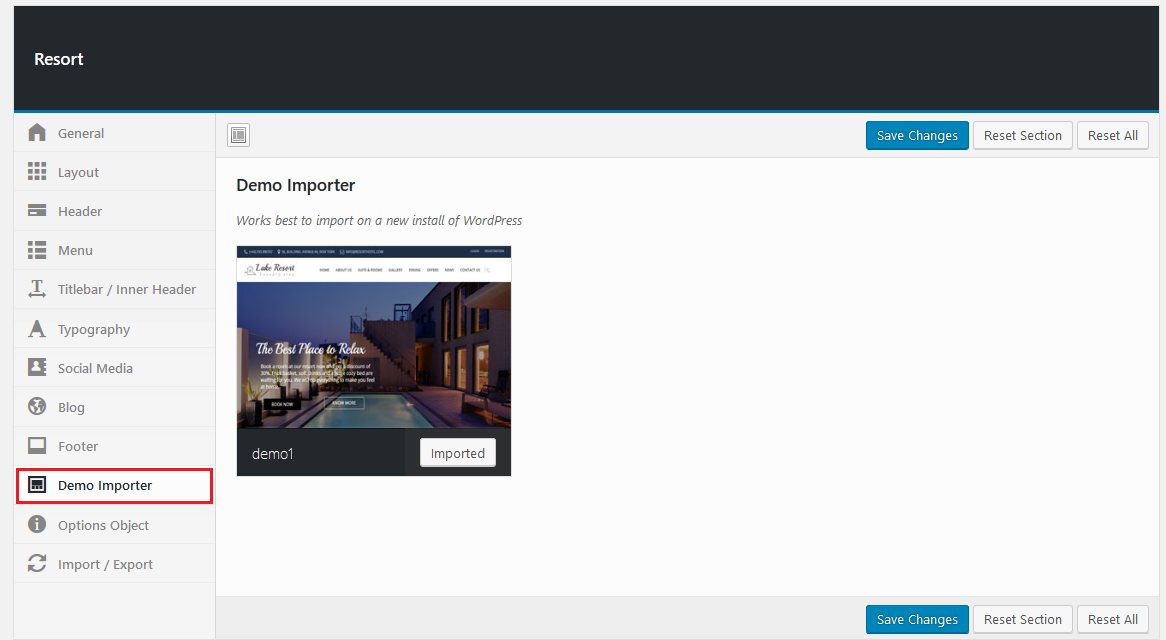
Task: Open the Options Object section
Action: pyautogui.click(x=103, y=525)
